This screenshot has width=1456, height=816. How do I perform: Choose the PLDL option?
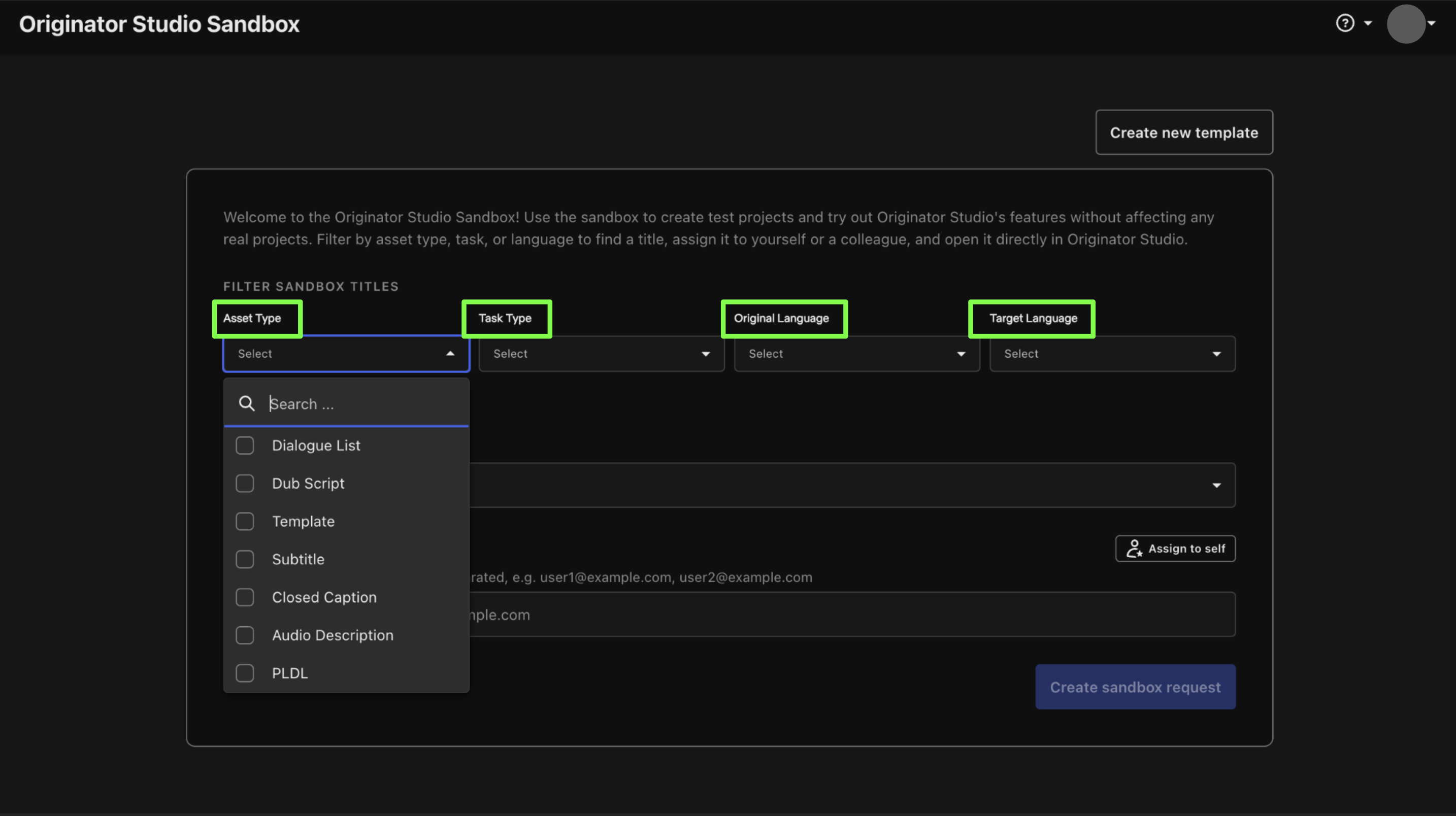click(x=245, y=673)
